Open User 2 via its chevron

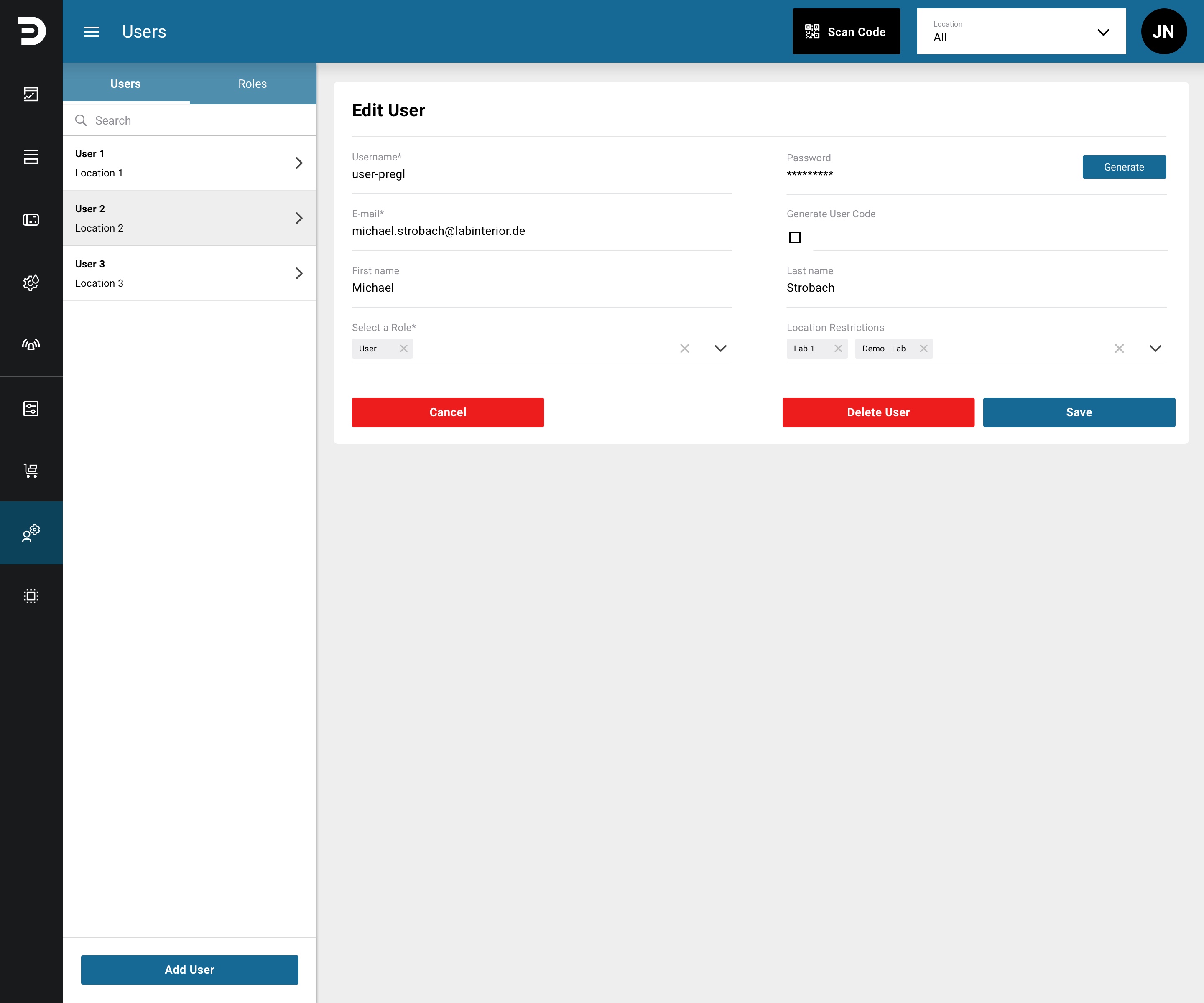[x=299, y=219]
